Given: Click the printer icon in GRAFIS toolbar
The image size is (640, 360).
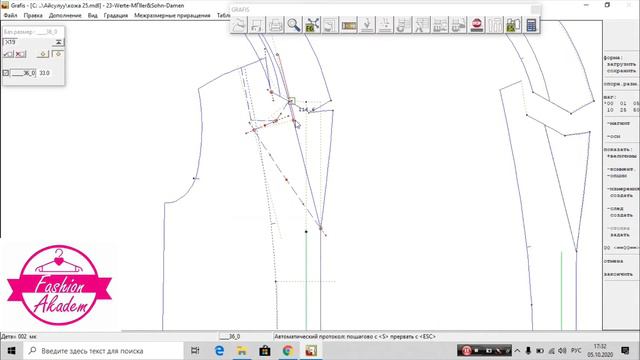Looking at the screenshot, I should coord(276,25).
